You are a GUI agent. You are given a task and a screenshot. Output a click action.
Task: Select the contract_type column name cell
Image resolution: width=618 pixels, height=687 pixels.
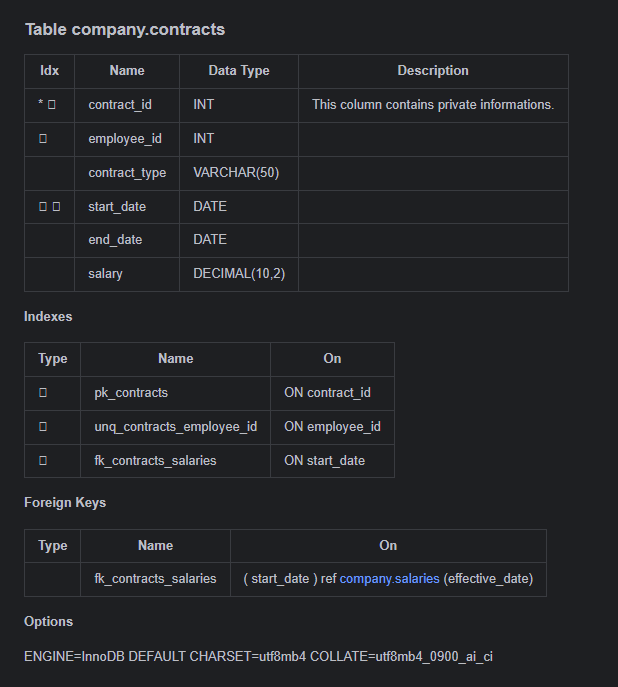tap(127, 173)
